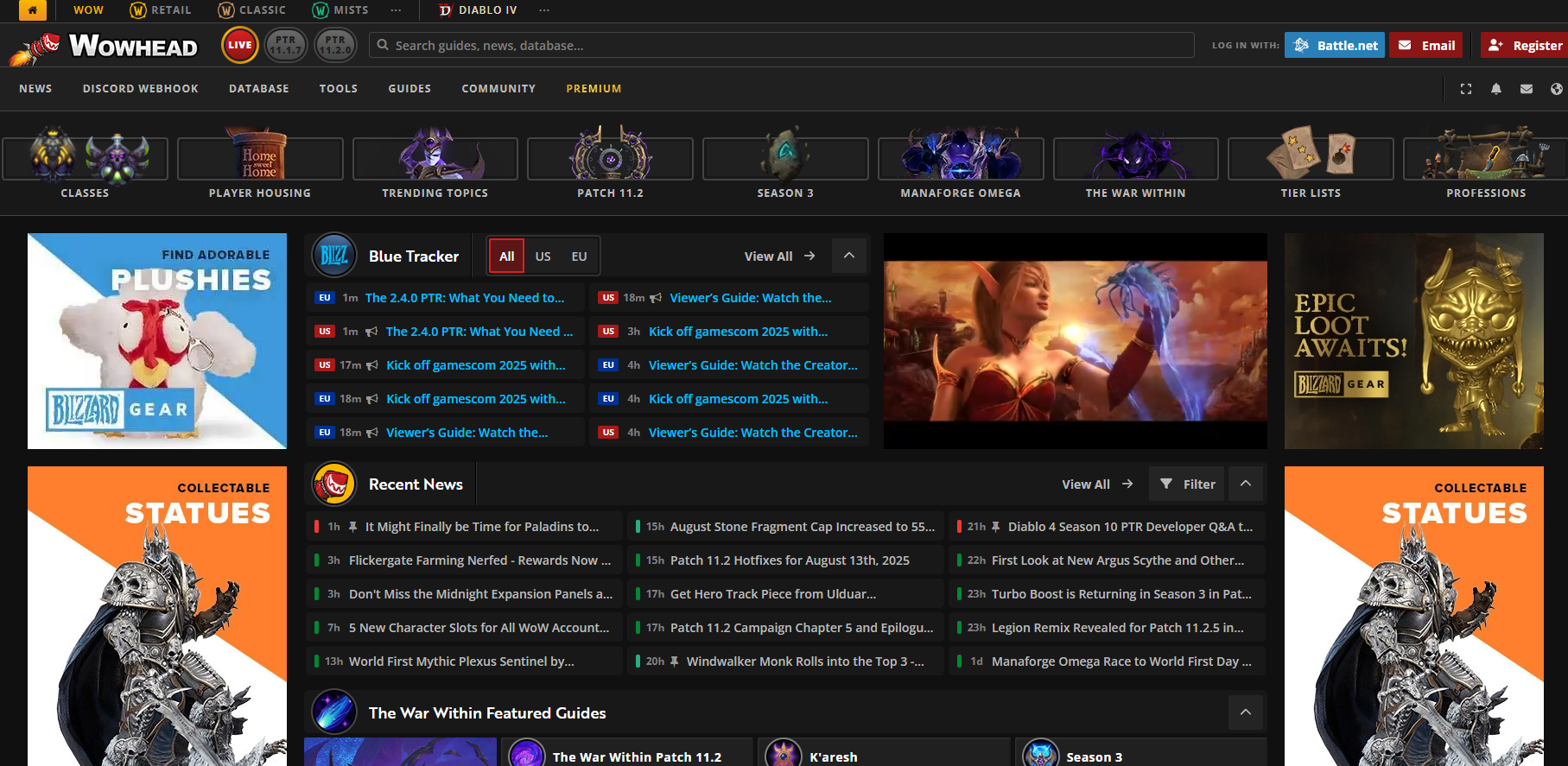Open the Guides menu
Viewport: 1568px width, 766px height.
pyautogui.click(x=409, y=88)
